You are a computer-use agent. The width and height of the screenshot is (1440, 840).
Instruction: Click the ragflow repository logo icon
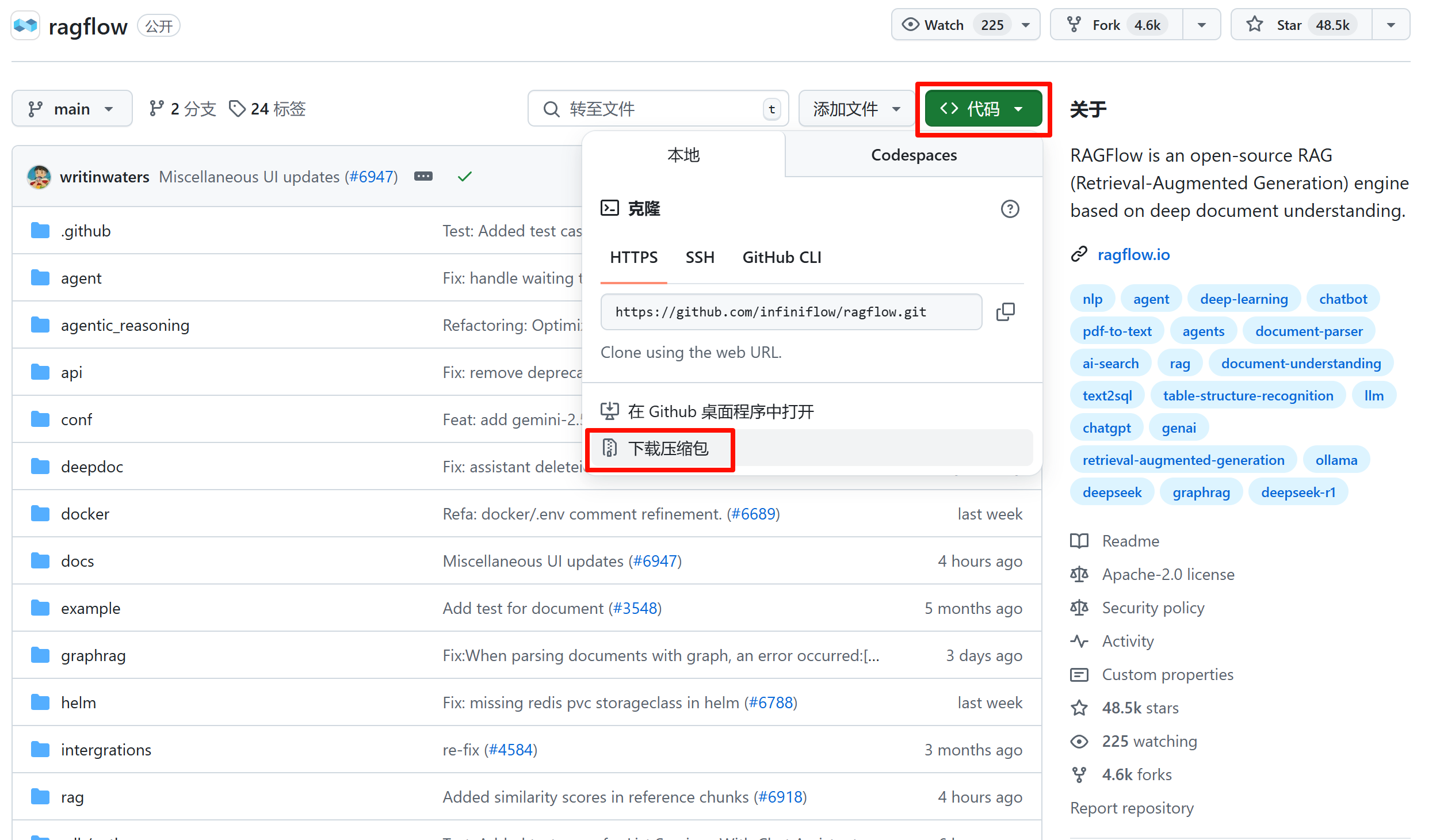tap(25, 26)
